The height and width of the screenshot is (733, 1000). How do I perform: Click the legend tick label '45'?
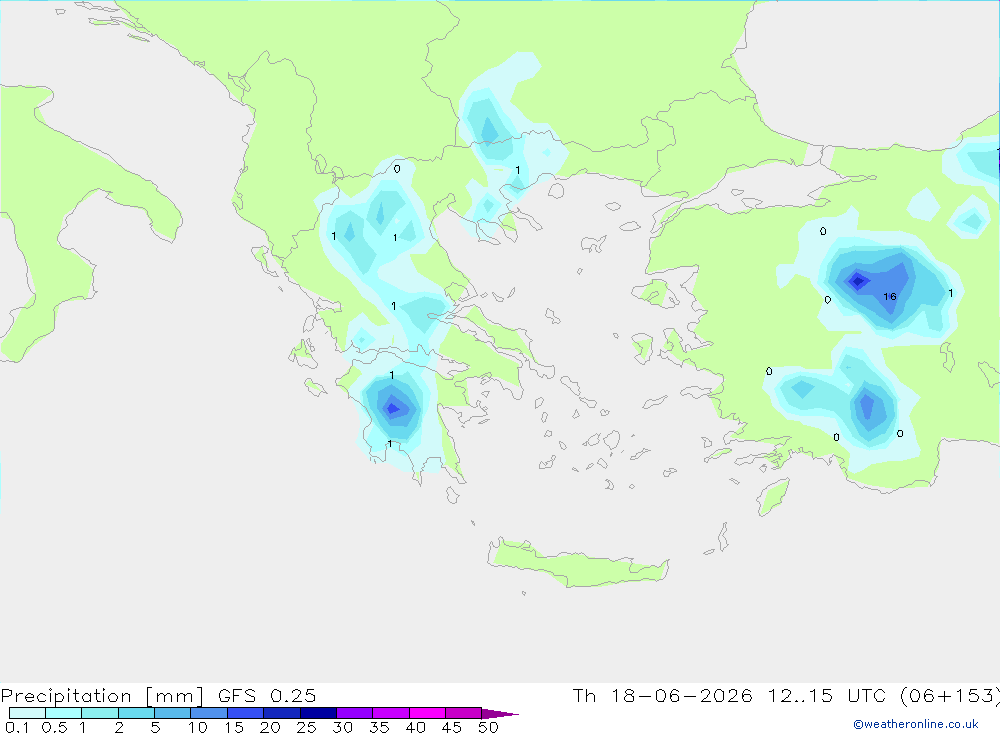click(452, 727)
